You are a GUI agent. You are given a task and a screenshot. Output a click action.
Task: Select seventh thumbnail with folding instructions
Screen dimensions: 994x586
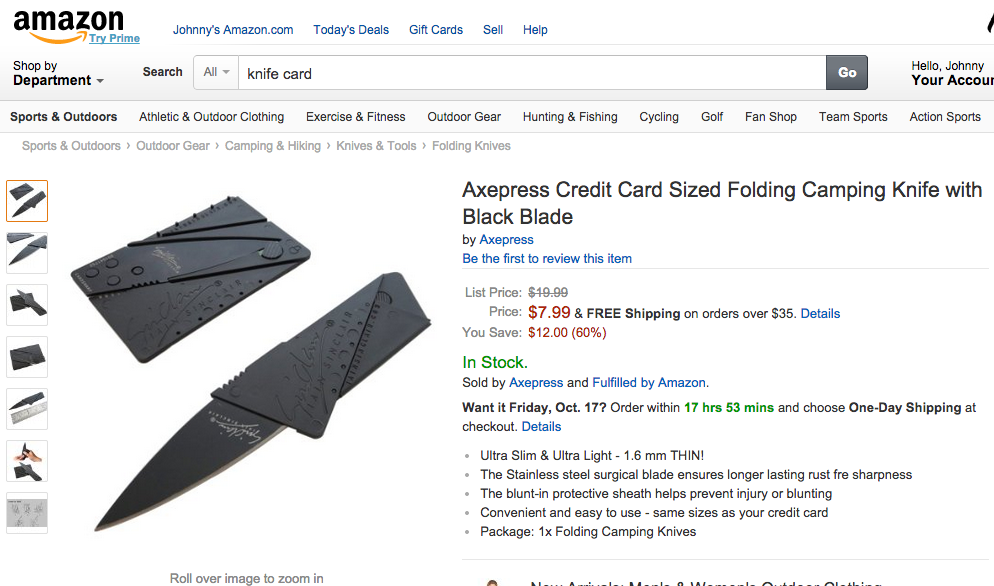coord(27,513)
